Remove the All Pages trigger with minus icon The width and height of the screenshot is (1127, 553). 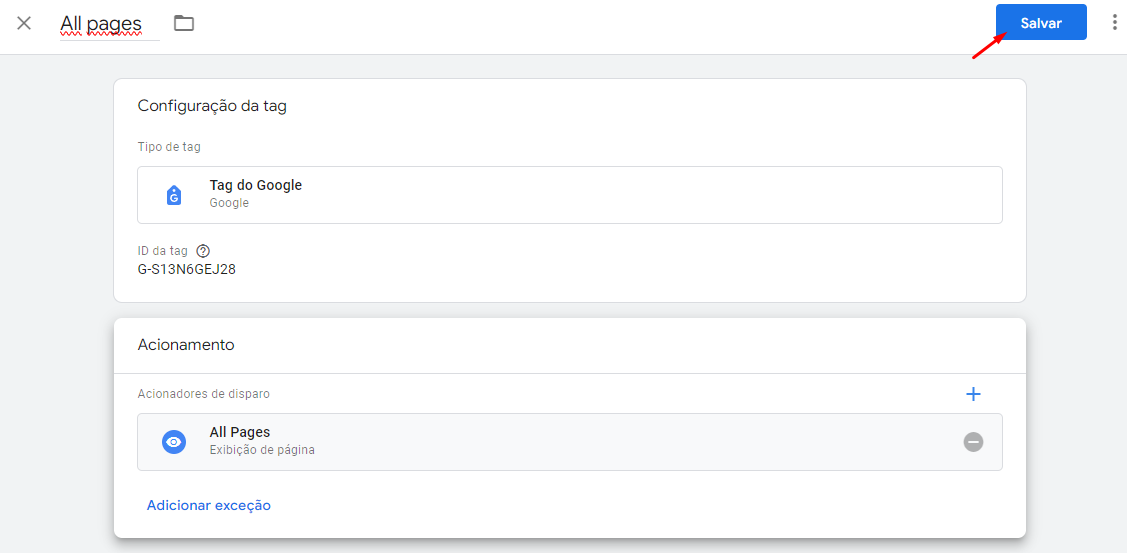click(973, 442)
